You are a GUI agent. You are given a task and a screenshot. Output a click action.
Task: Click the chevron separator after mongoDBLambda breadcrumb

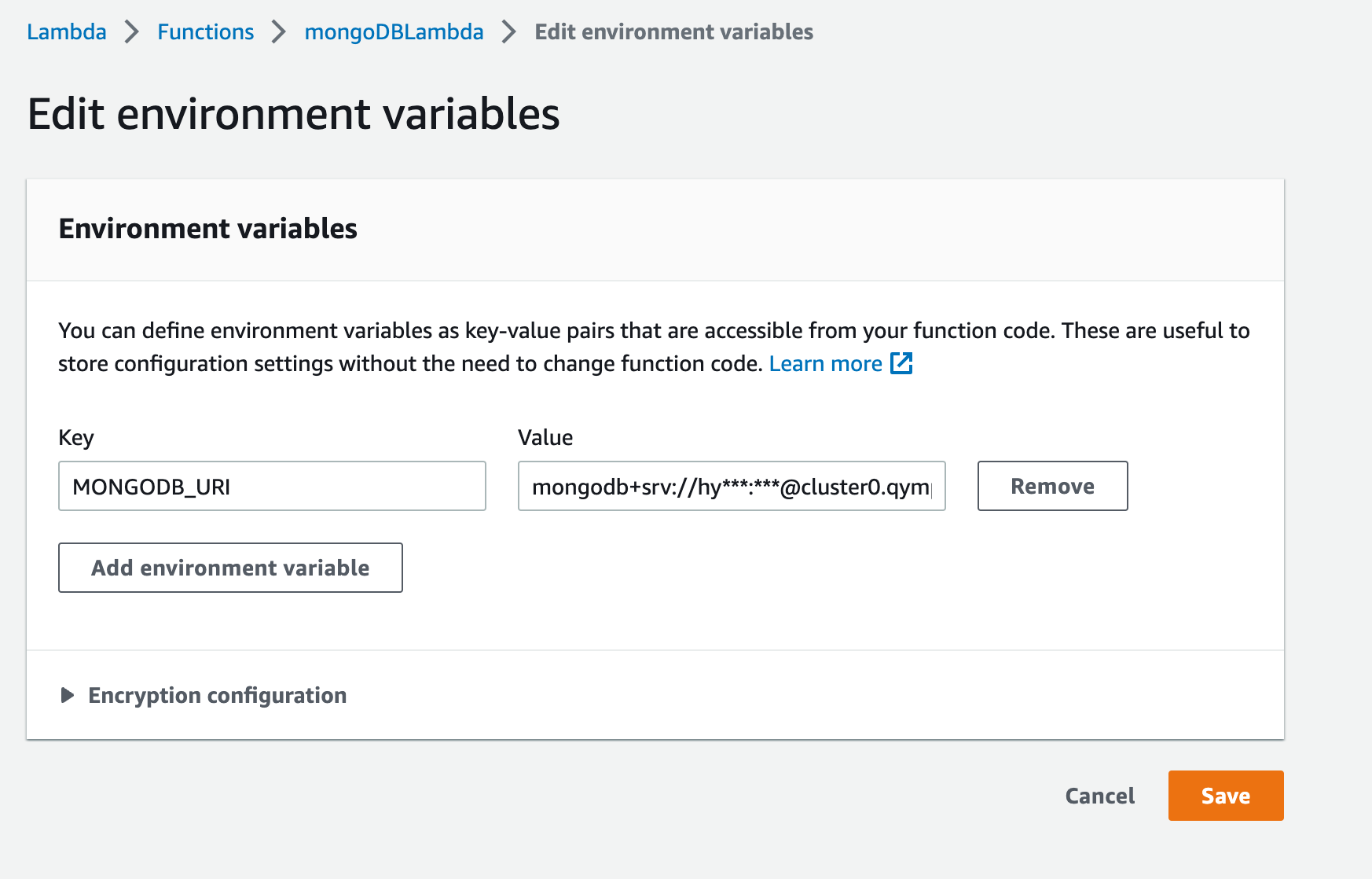(509, 32)
